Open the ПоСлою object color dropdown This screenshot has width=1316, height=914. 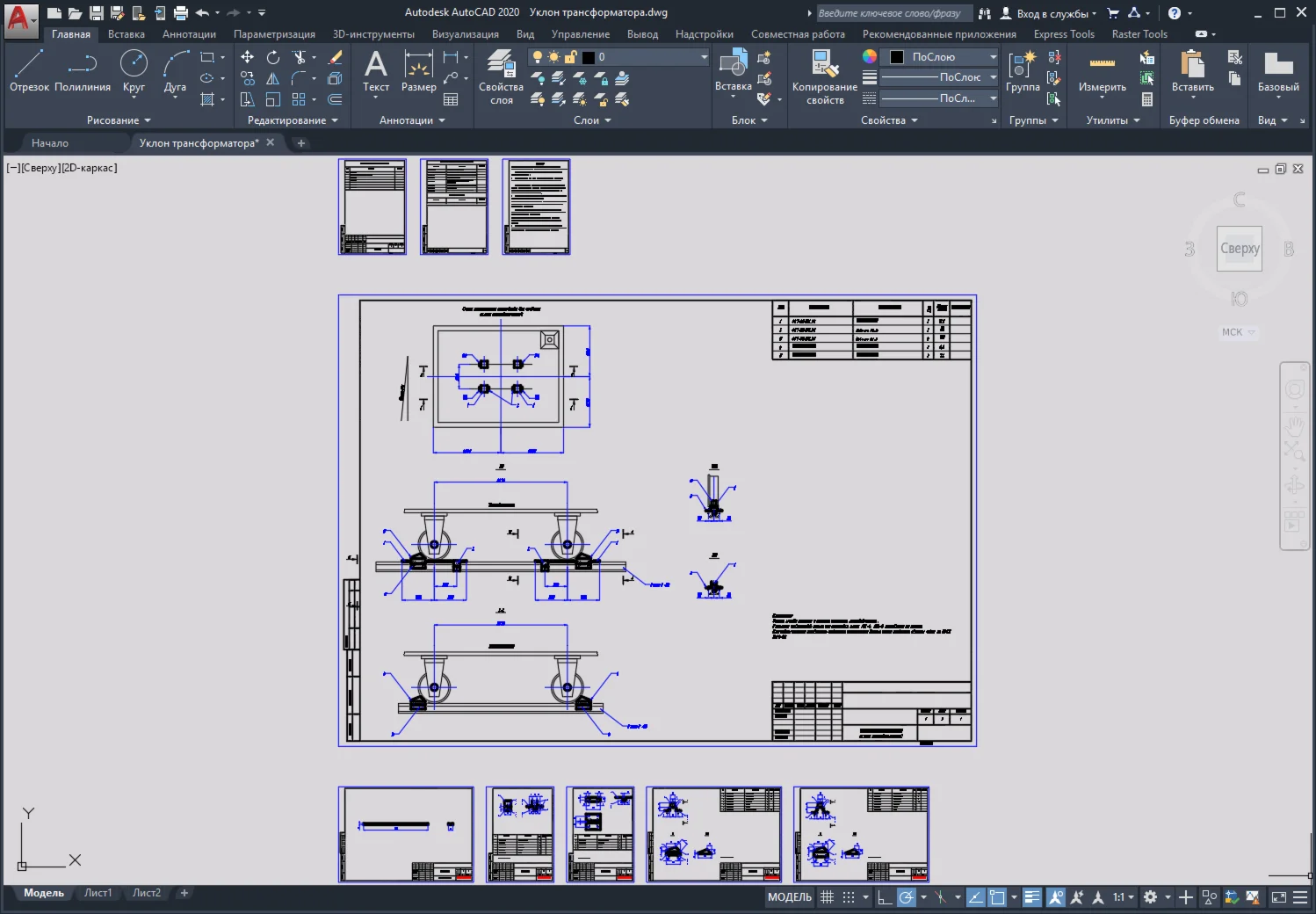(x=994, y=57)
